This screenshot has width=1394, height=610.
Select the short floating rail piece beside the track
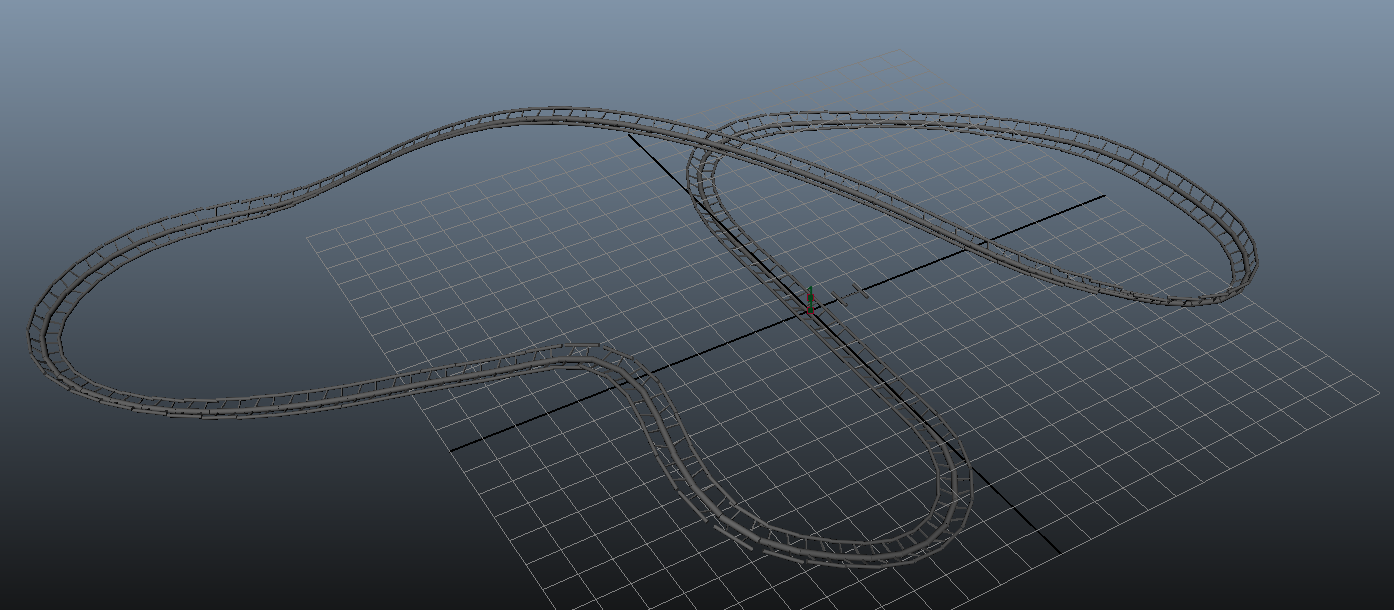860,291
